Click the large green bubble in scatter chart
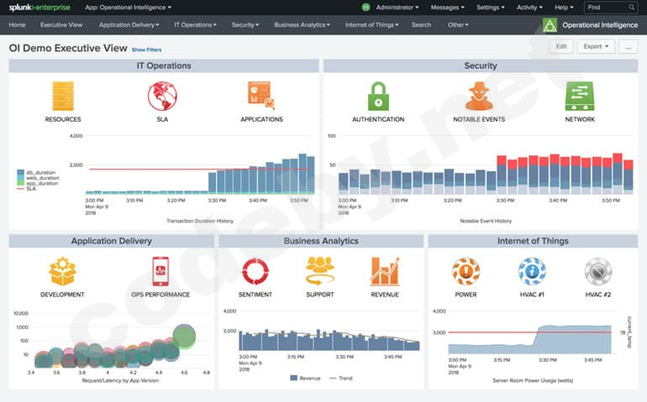 184,337
